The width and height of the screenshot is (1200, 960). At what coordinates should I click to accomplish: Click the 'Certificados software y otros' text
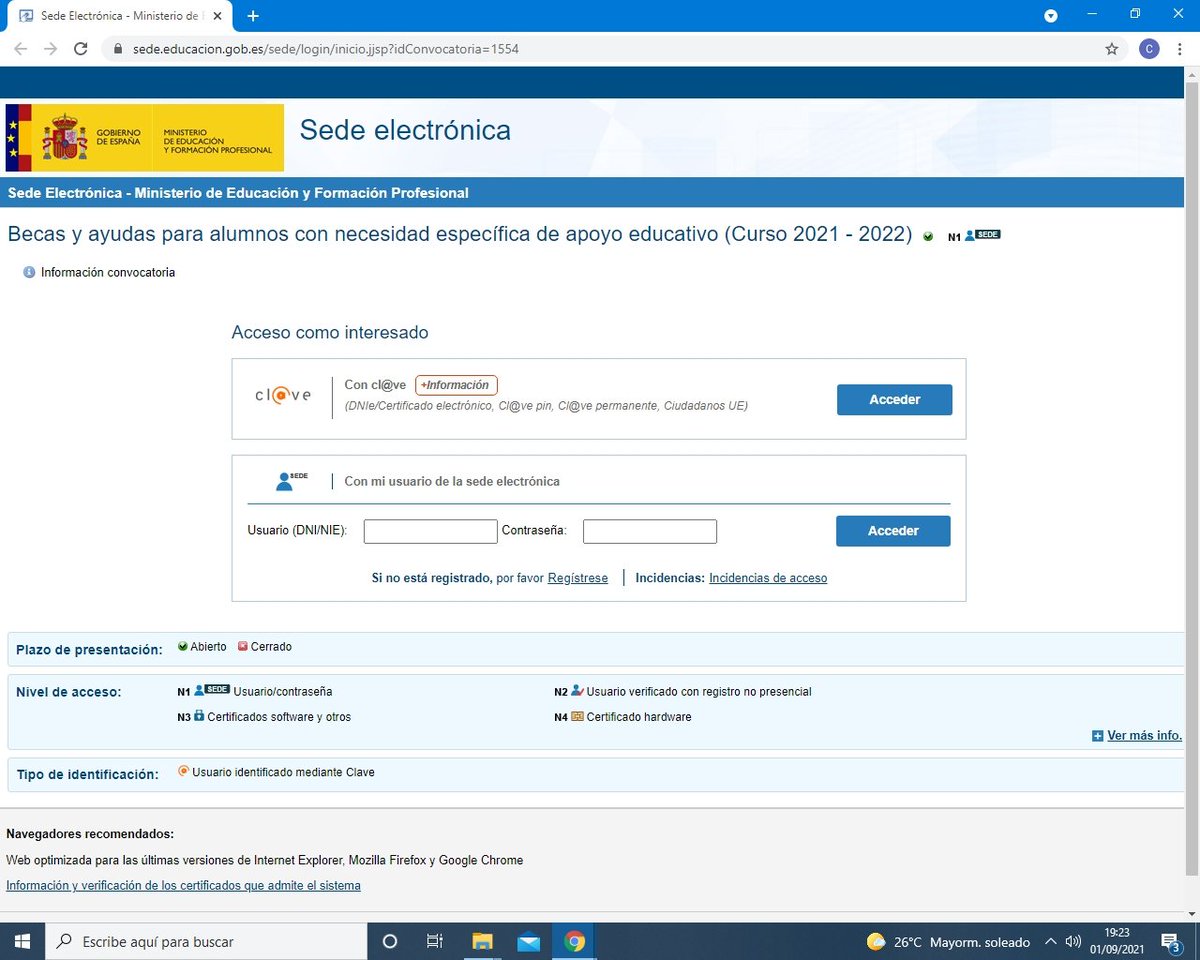coord(279,717)
